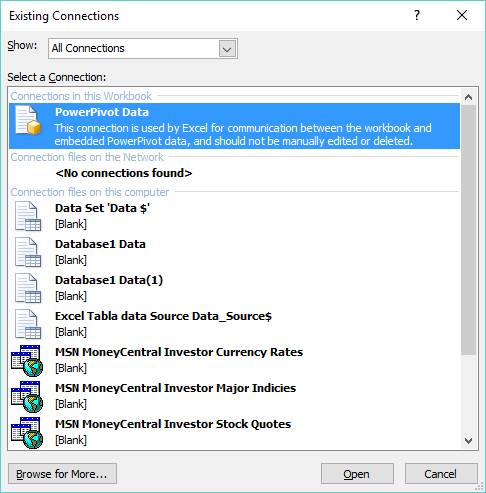
Task: Click the Excel Tabla data Source file icon
Action: (x=28, y=324)
